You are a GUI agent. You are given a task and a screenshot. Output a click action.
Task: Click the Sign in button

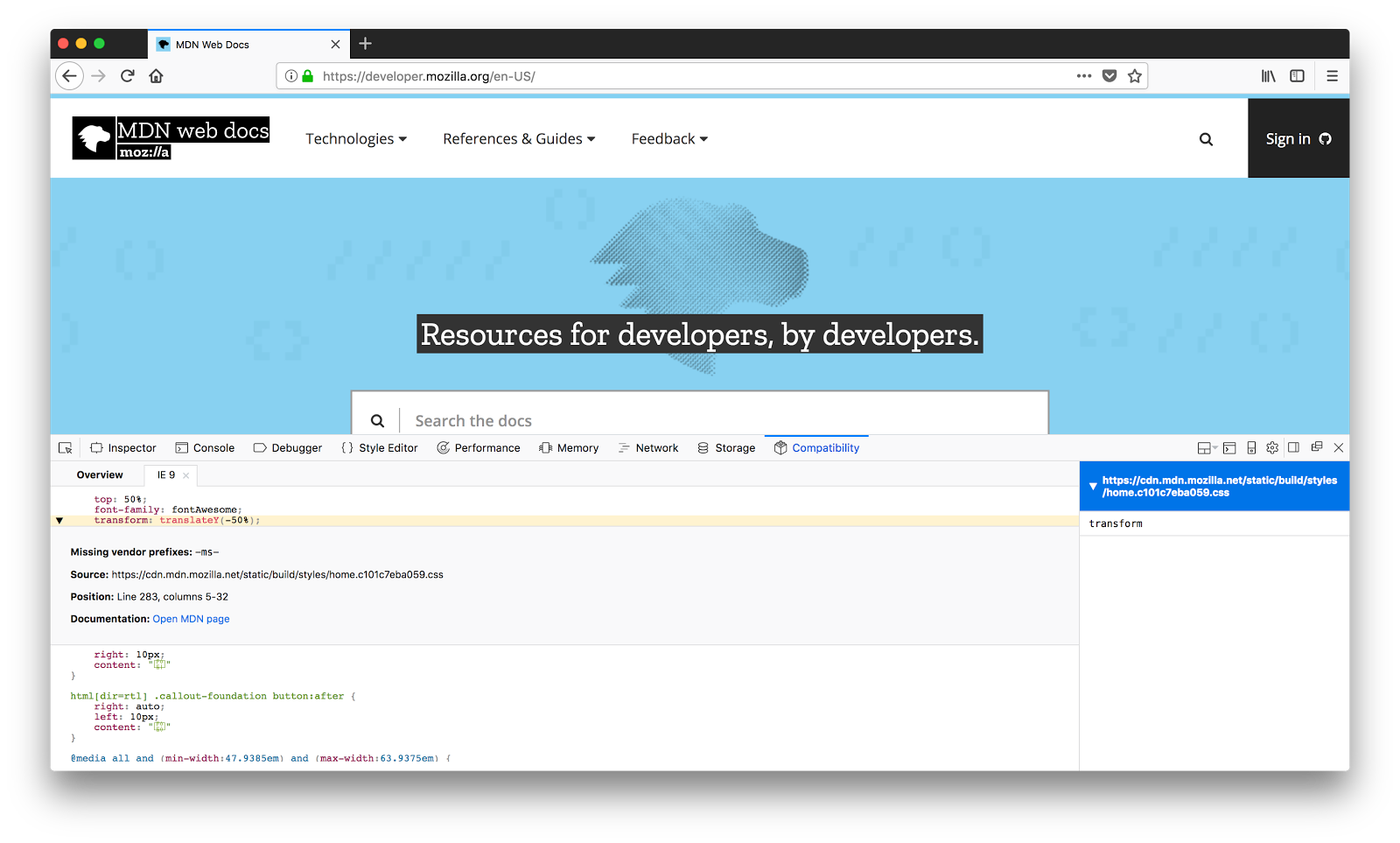tap(1298, 138)
